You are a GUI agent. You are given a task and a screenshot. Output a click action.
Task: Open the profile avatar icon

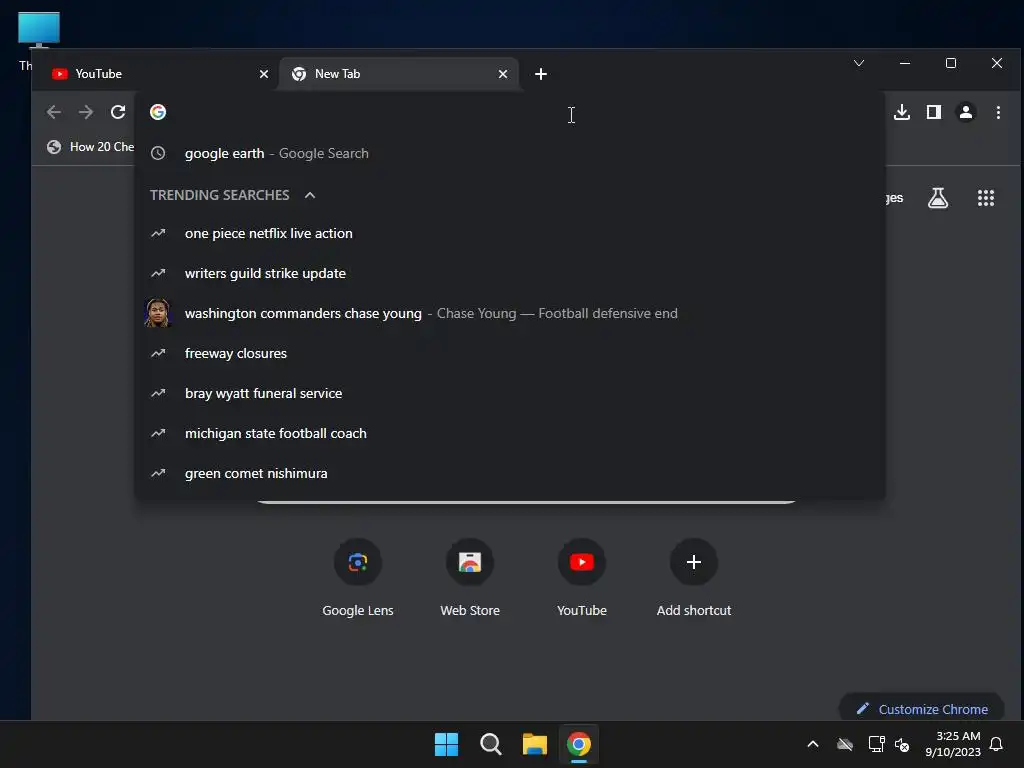966,112
